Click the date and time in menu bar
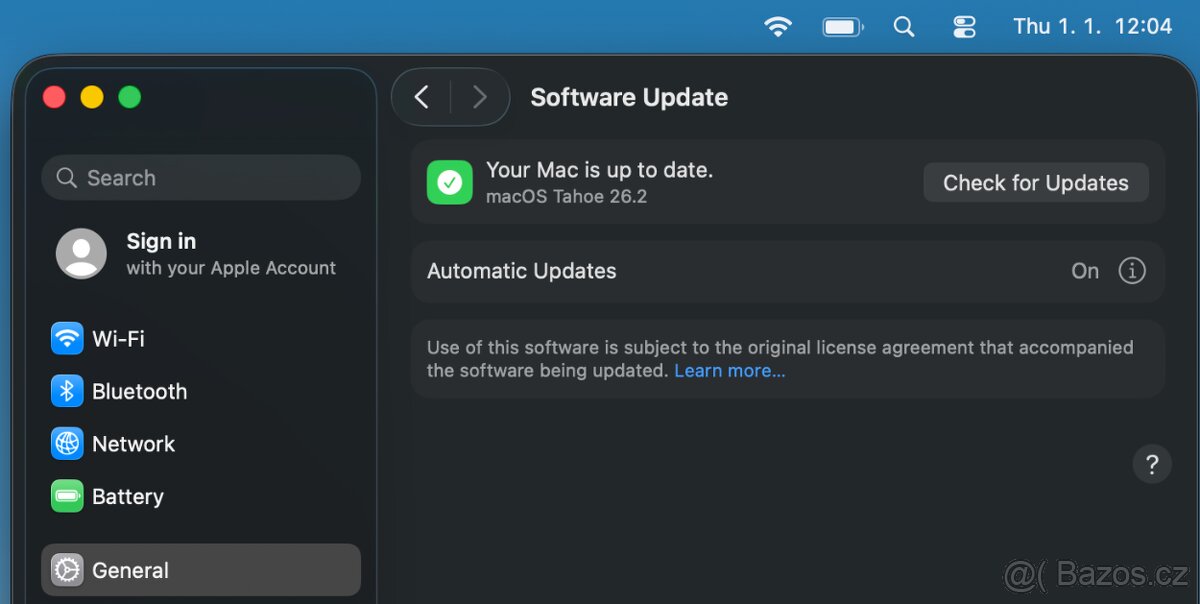 point(1092,27)
